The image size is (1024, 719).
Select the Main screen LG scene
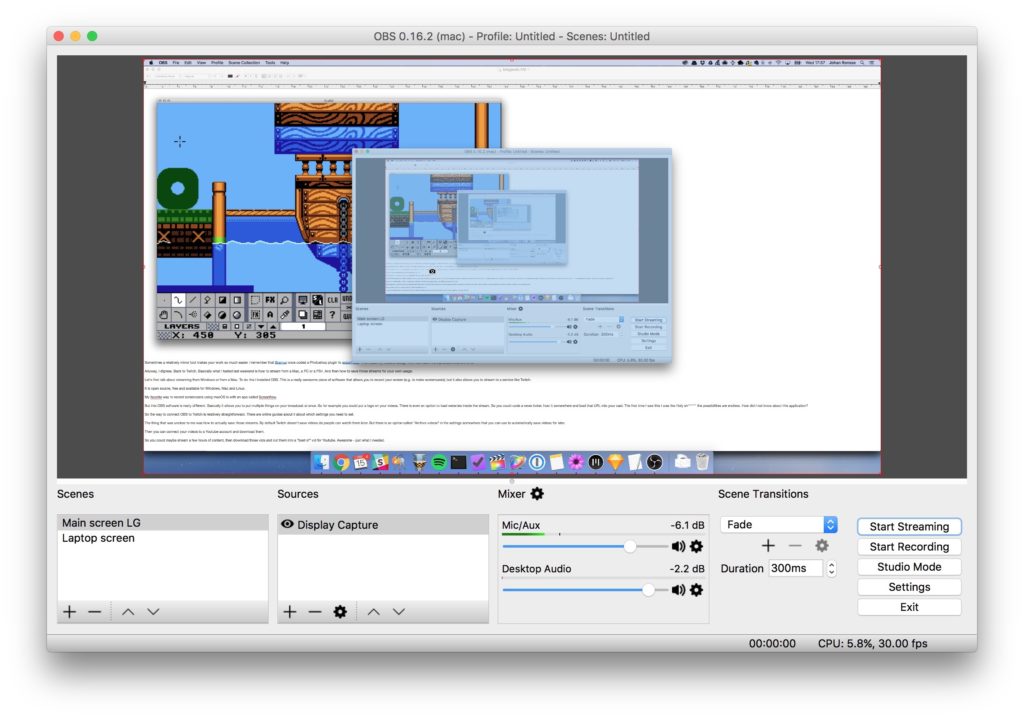(163, 522)
